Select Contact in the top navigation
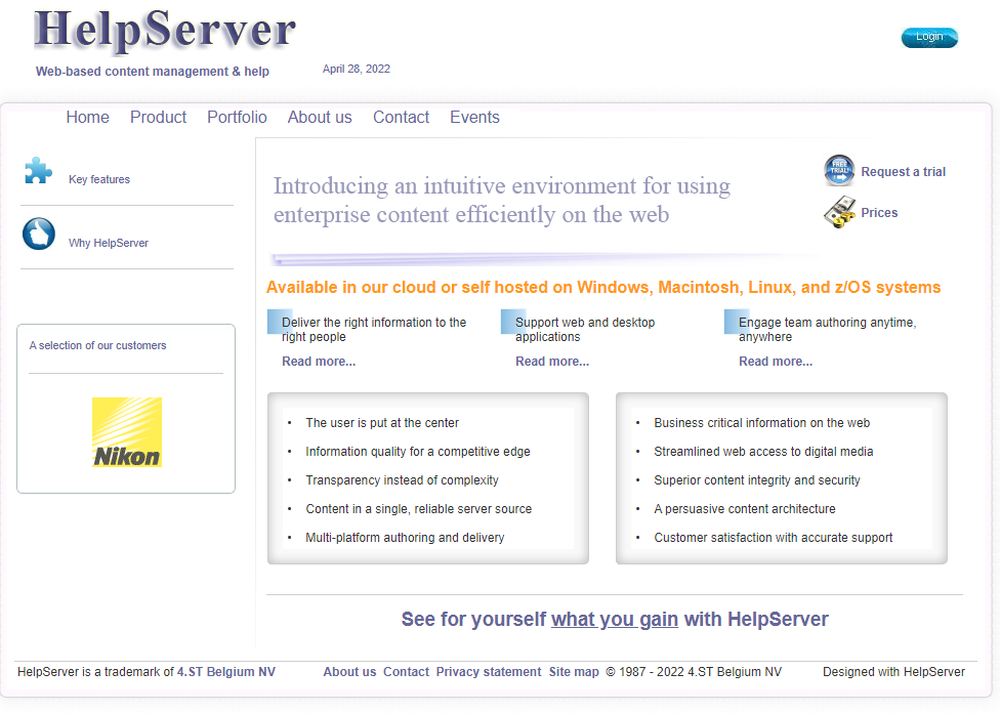Viewport: 1000px width, 716px height. pyautogui.click(x=401, y=117)
